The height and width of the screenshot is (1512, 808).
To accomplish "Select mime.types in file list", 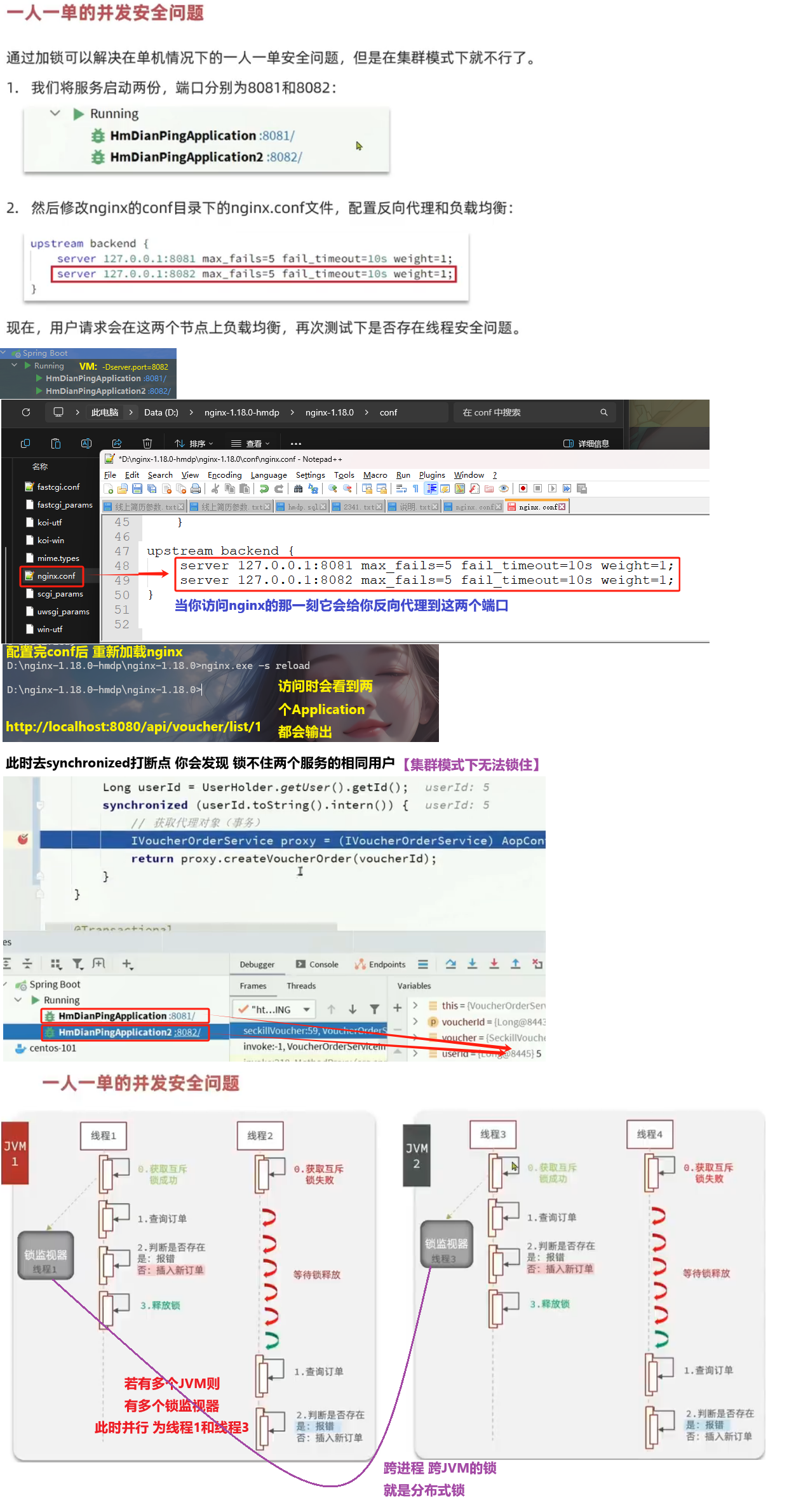I will [52, 558].
